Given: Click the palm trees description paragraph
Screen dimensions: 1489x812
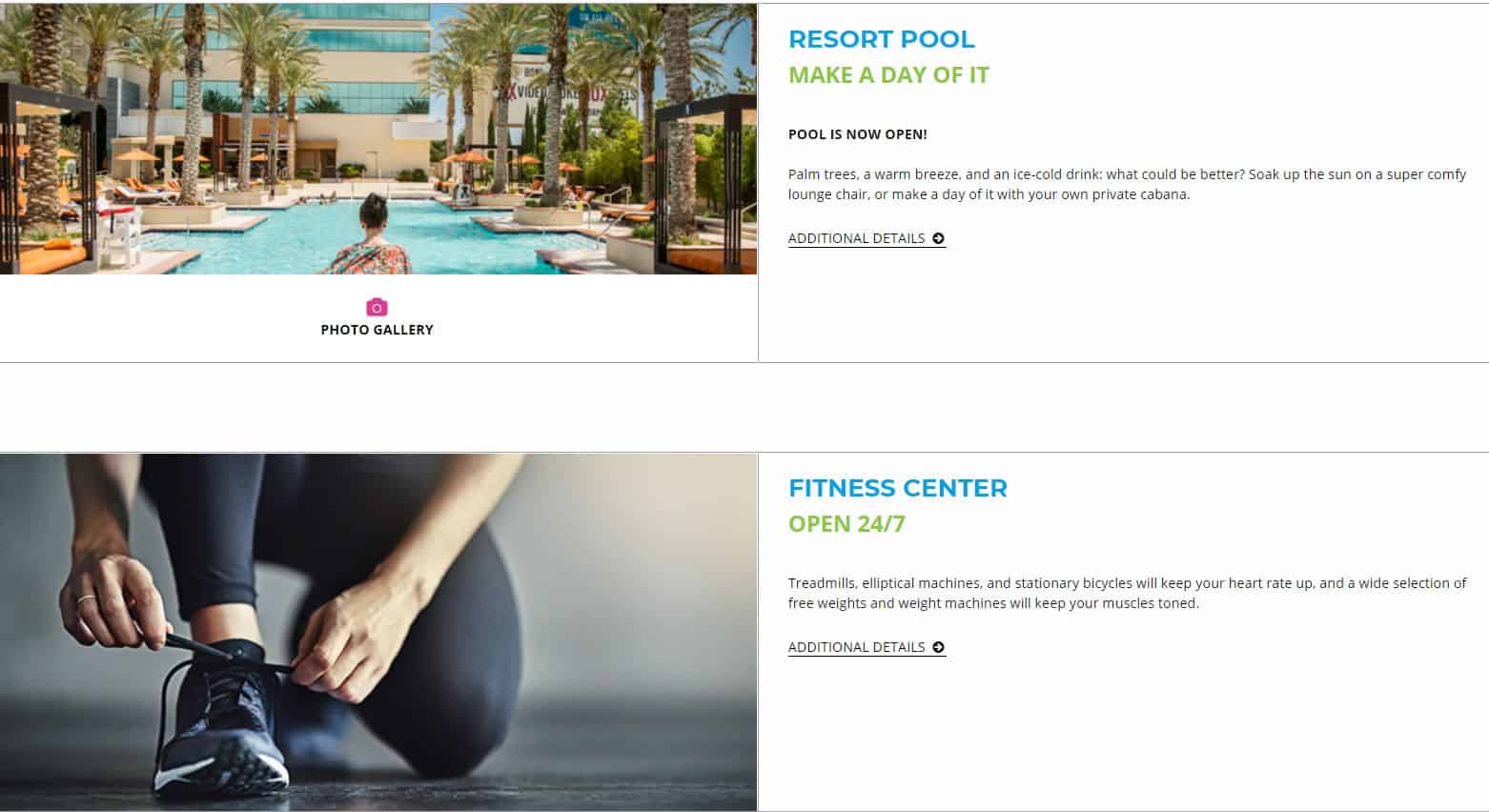Looking at the screenshot, I should (x=1127, y=184).
